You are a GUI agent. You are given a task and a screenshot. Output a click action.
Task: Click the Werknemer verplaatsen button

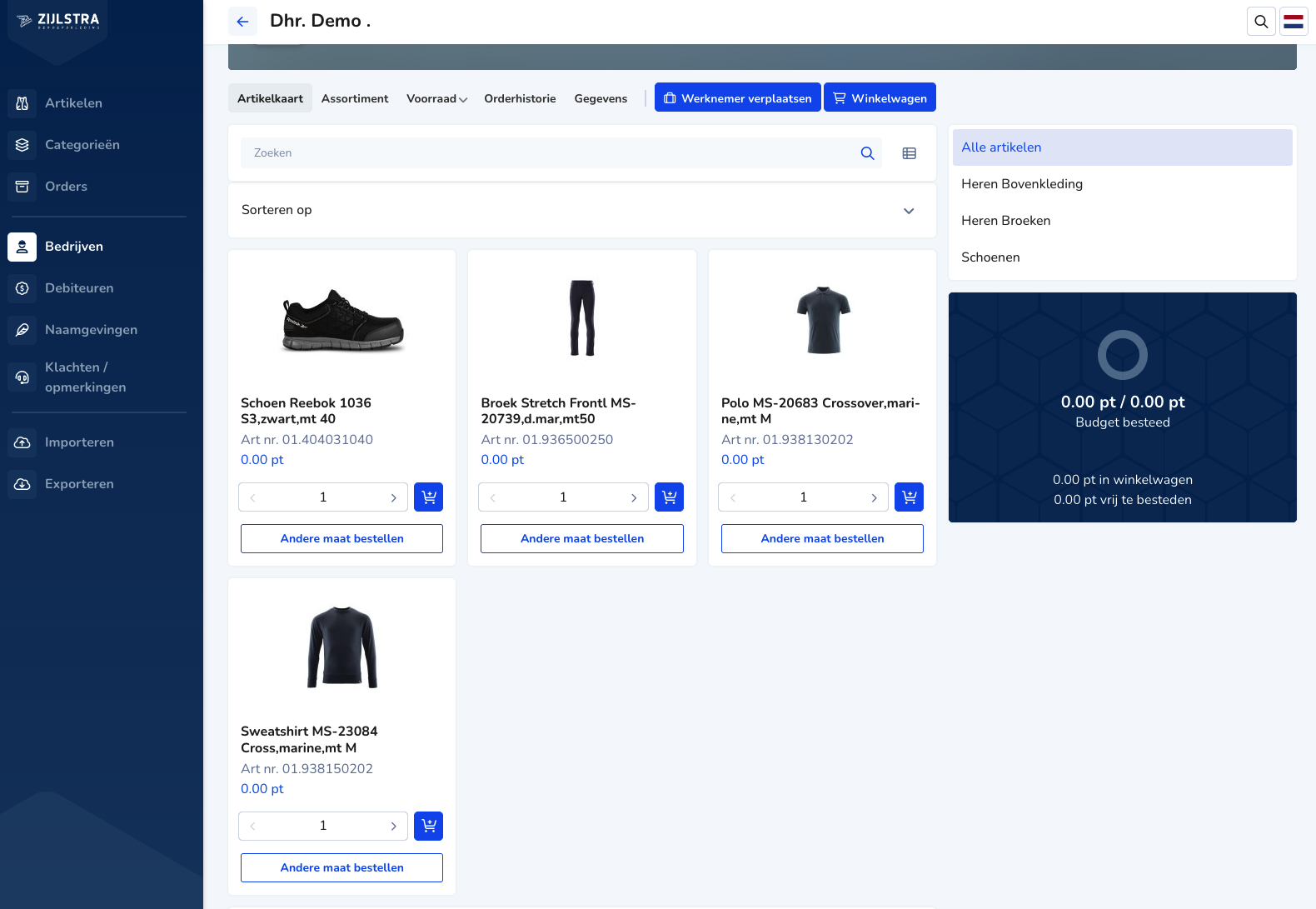[737, 97]
